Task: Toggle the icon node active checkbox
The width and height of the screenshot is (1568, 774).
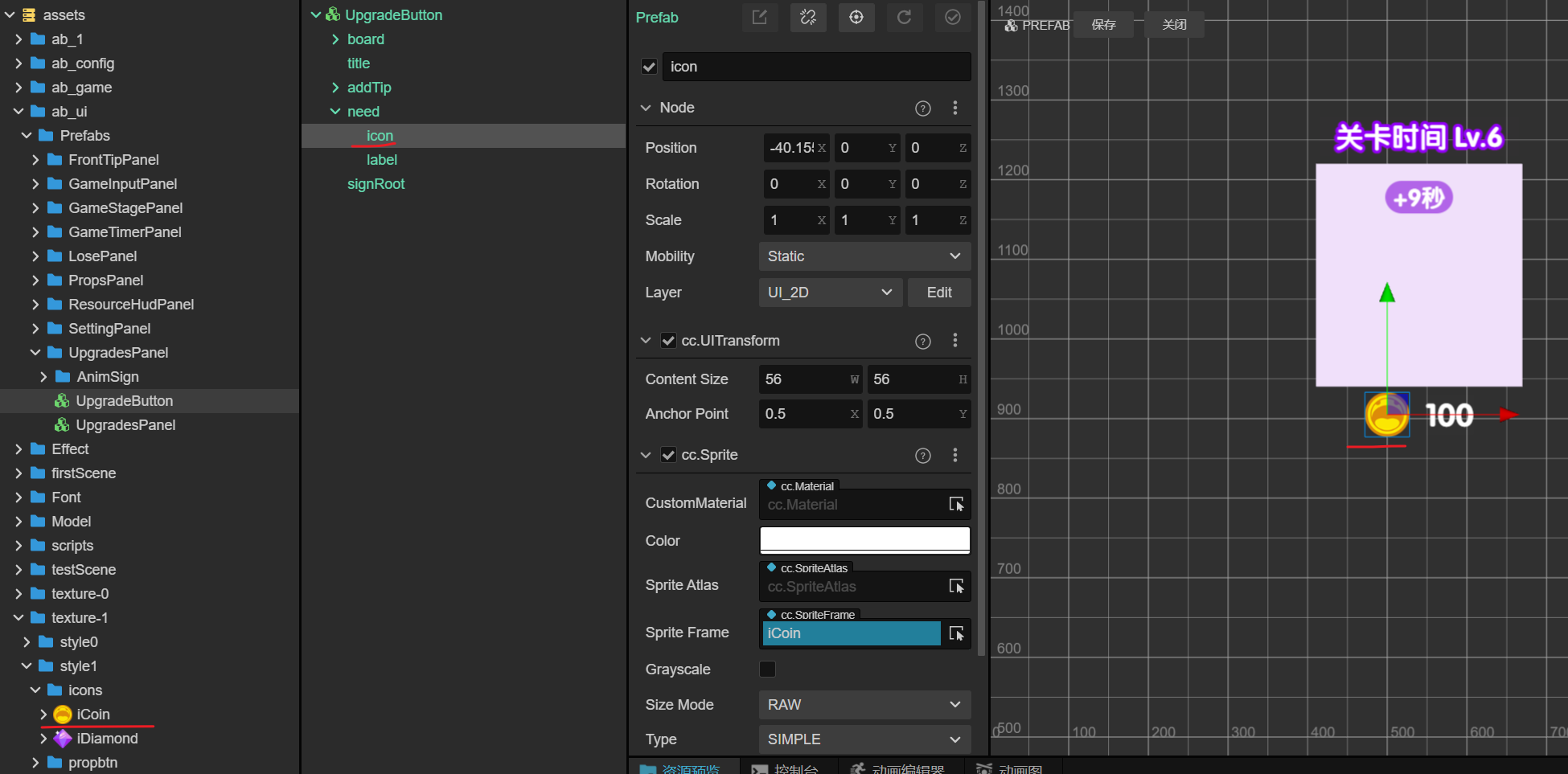Action: (x=650, y=67)
